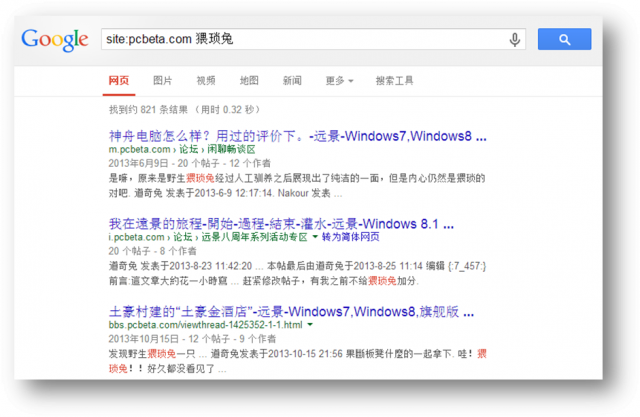Open 搜索工具 options
Screen dimensions: 640x417
point(394,81)
